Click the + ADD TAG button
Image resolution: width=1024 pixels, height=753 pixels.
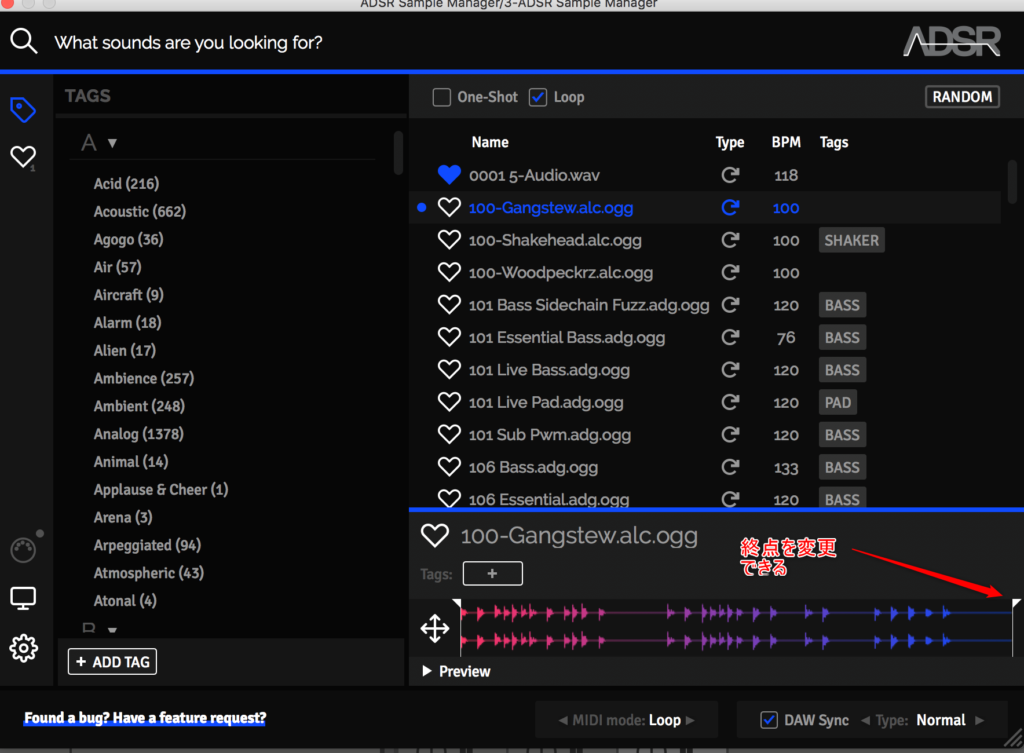point(112,662)
